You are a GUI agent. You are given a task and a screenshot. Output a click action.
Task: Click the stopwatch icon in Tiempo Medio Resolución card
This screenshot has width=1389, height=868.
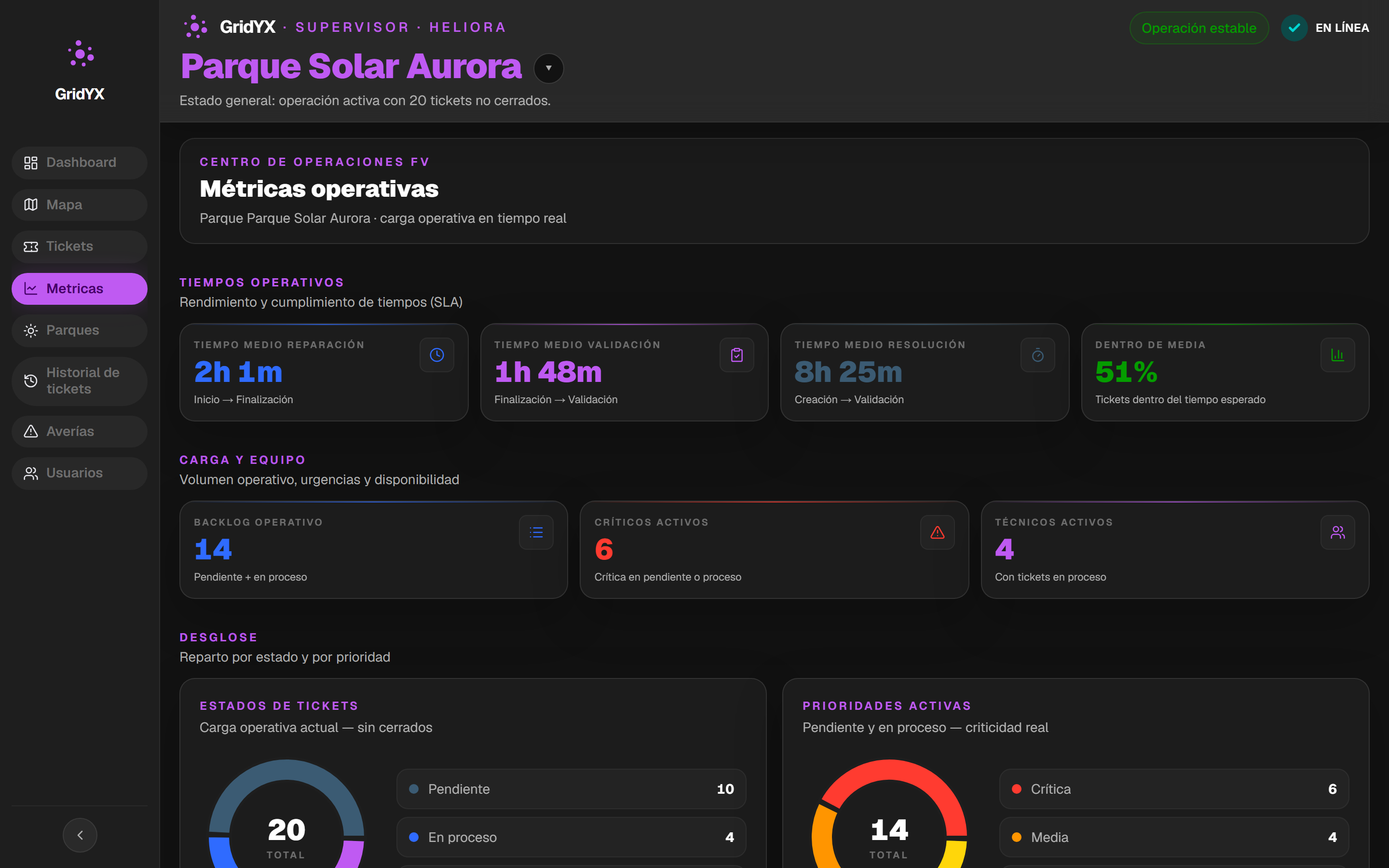[1038, 355]
